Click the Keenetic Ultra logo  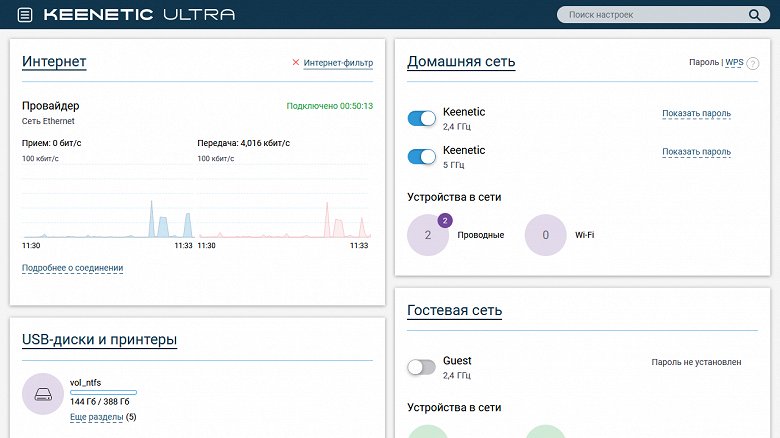tap(139, 14)
